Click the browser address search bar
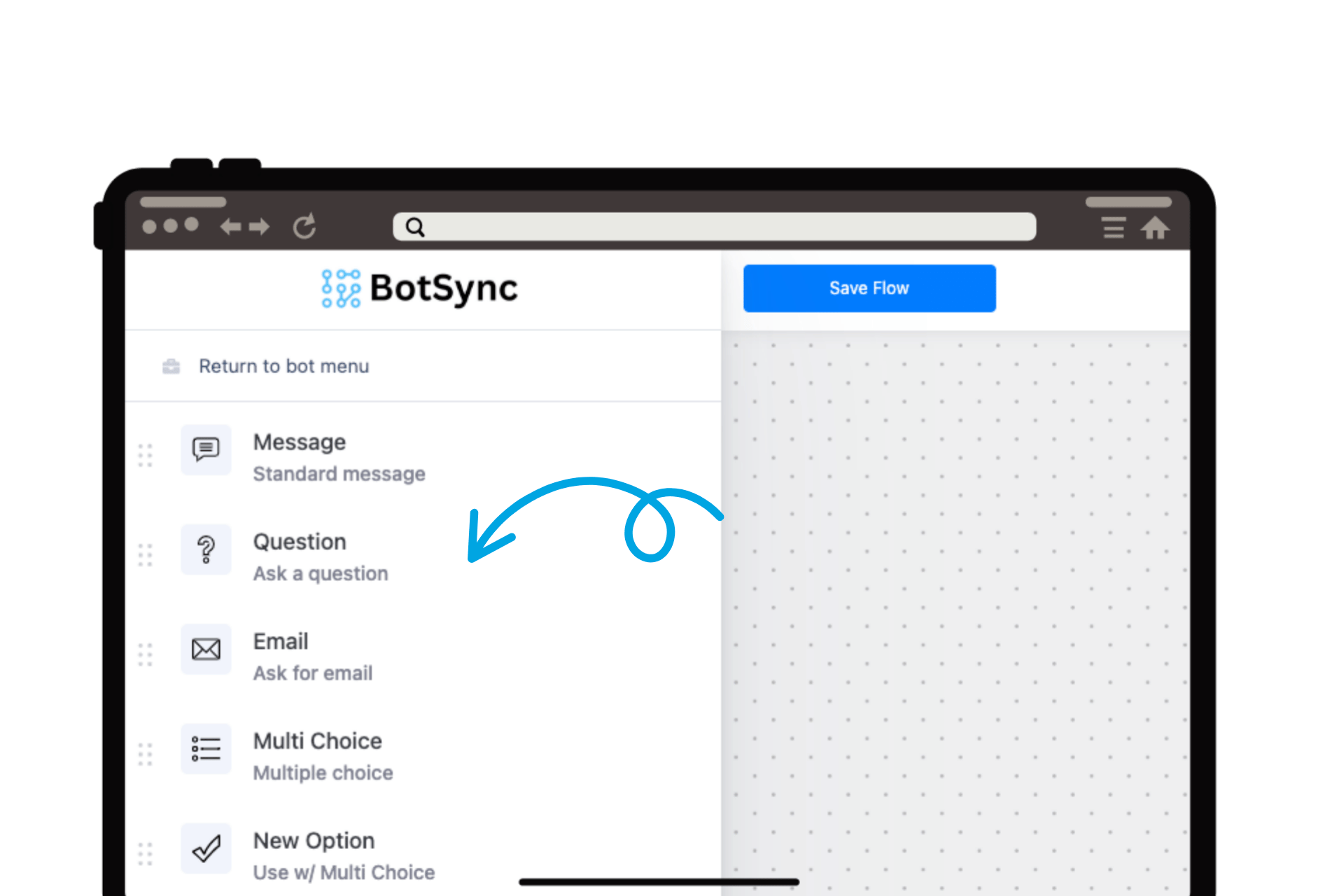Image resolution: width=1344 pixels, height=896 pixels. point(714,227)
